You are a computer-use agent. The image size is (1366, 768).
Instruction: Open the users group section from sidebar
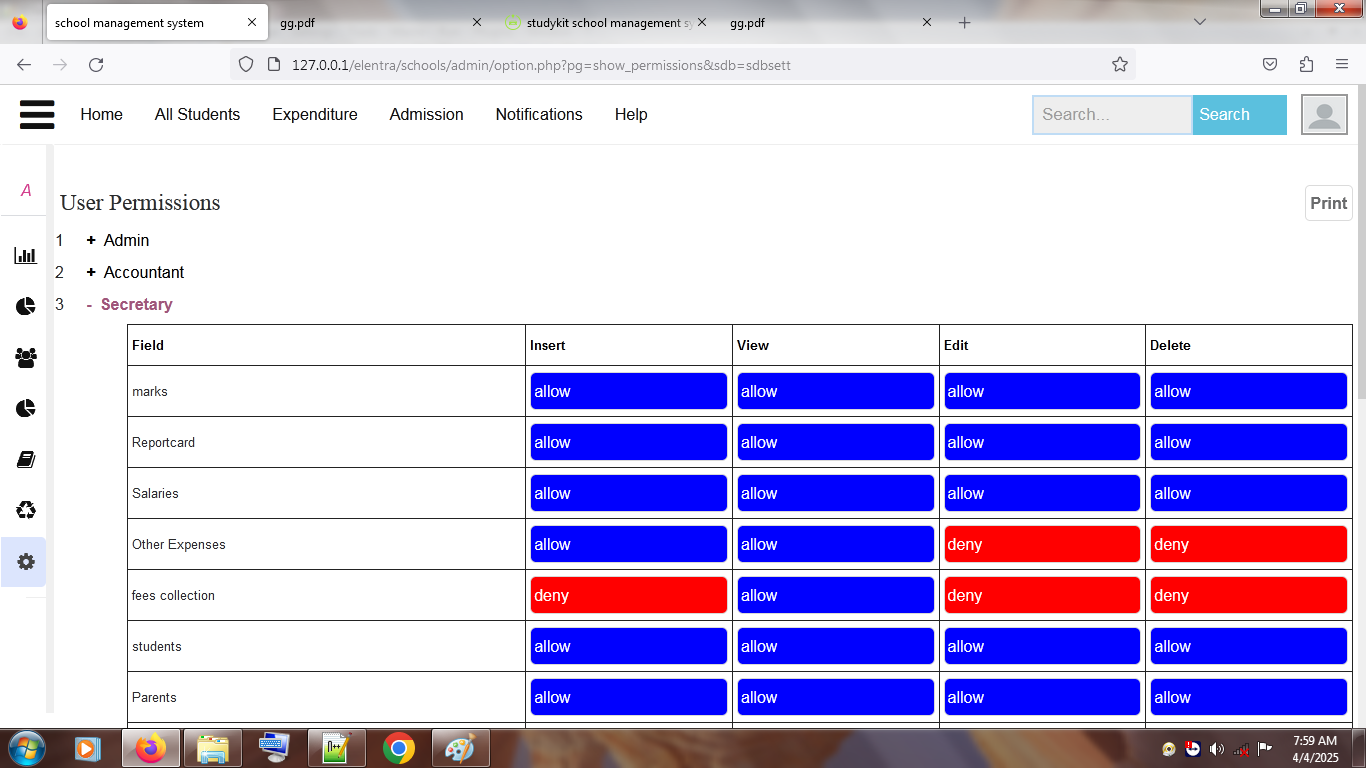[24, 357]
